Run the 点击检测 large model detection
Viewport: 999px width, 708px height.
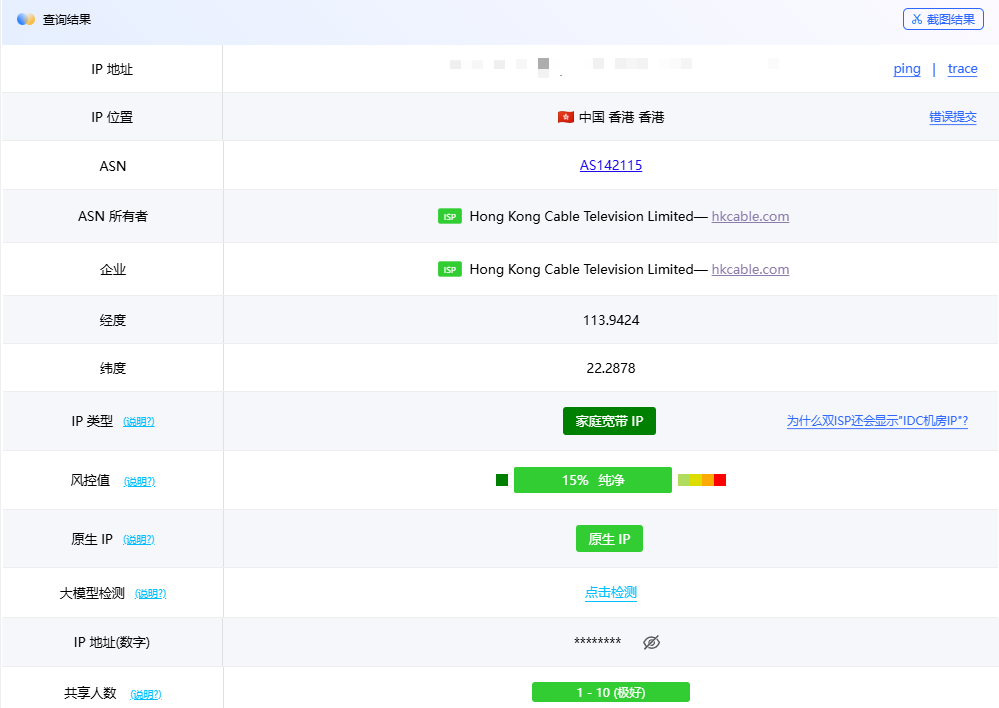610,592
